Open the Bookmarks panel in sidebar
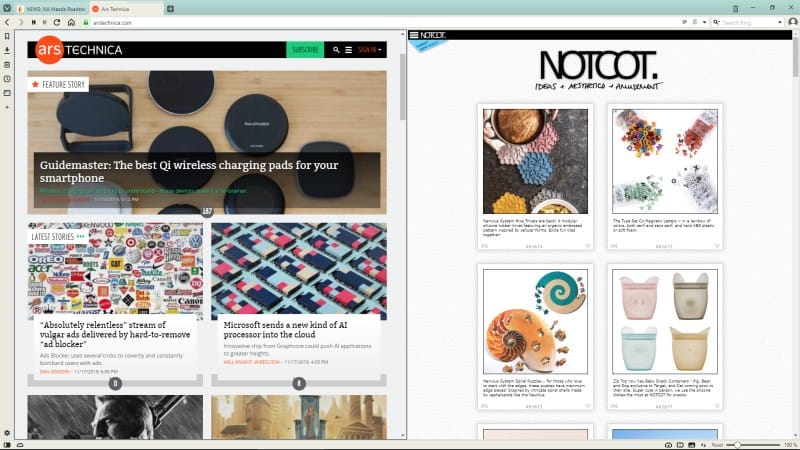Viewport: 800px width, 450px height. click(7, 36)
